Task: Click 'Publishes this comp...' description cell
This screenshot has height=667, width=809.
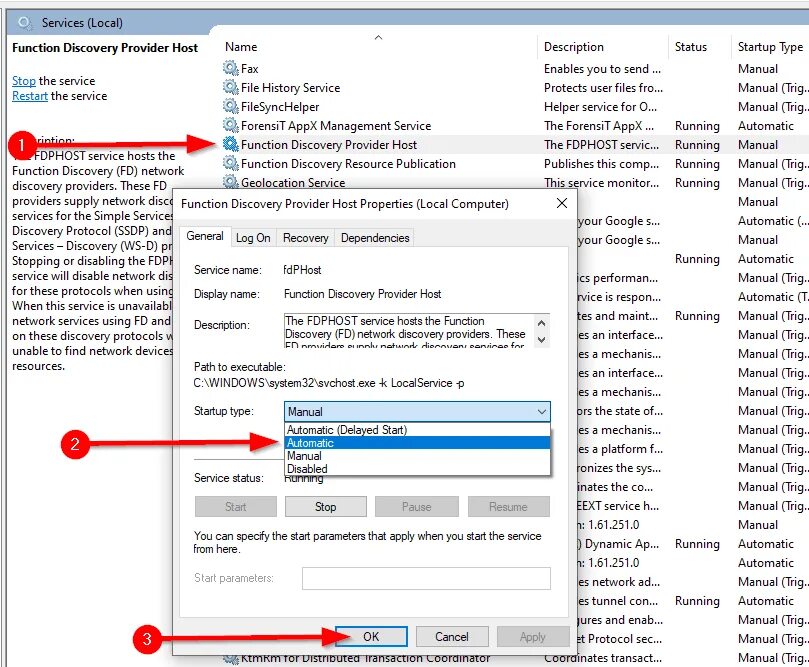Action: pos(601,164)
